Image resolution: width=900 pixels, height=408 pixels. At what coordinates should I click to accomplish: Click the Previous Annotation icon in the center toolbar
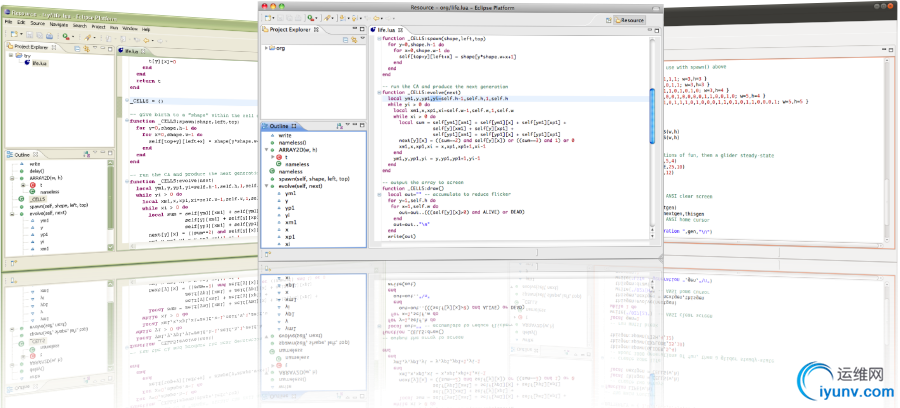pos(354,18)
